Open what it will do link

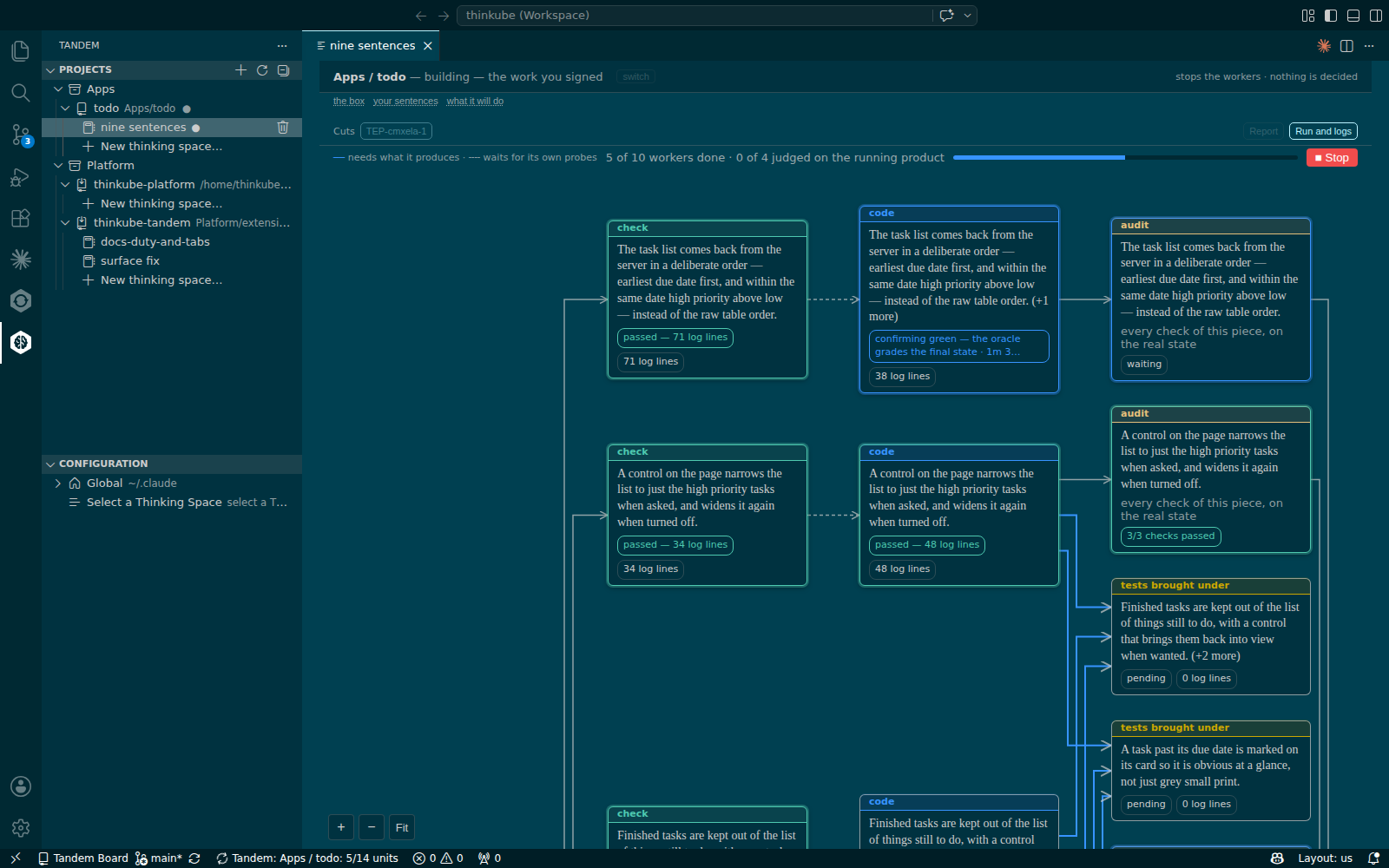[x=475, y=102]
